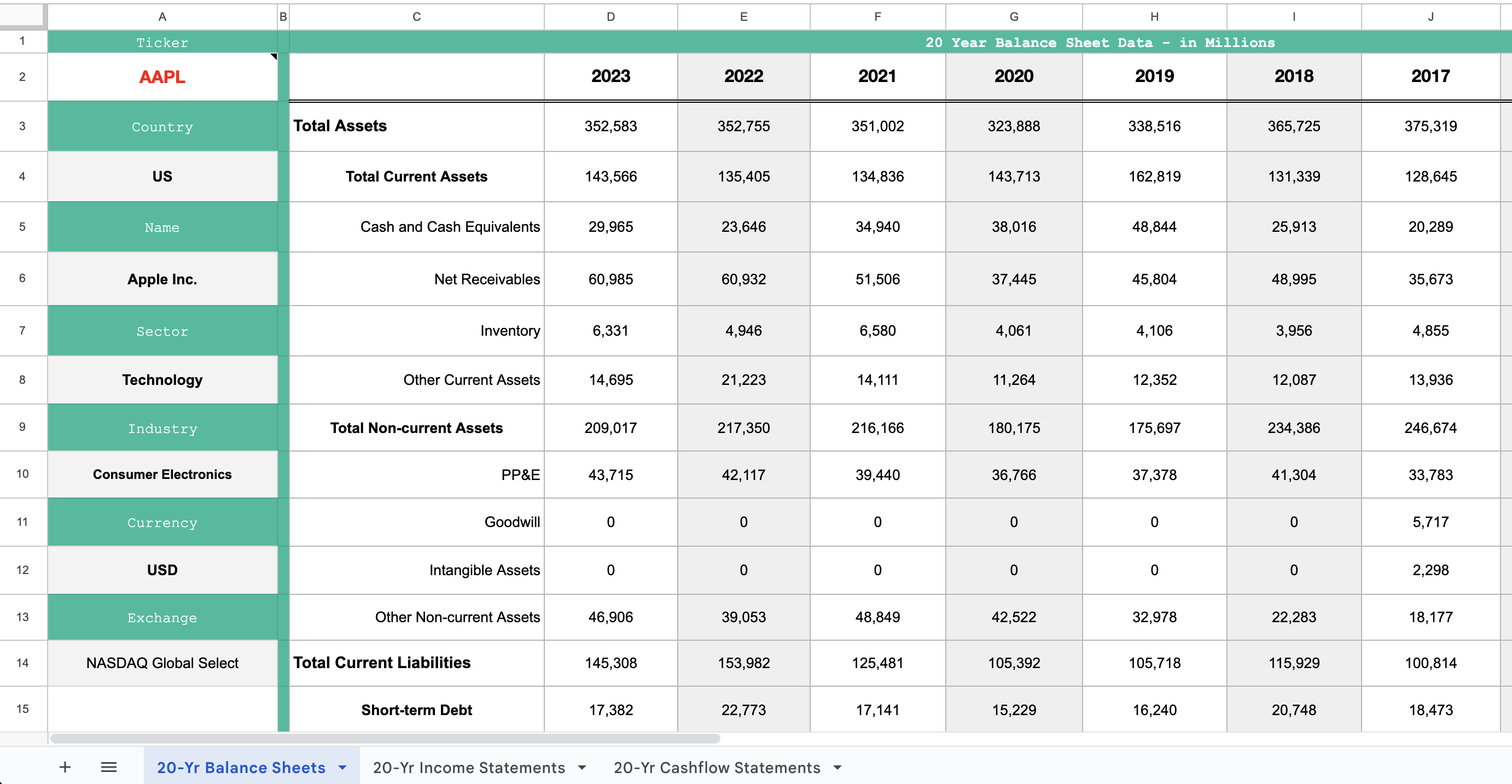Select row 9 header
The height and width of the screenshot is (784, 1512).
tap(22, 426)
